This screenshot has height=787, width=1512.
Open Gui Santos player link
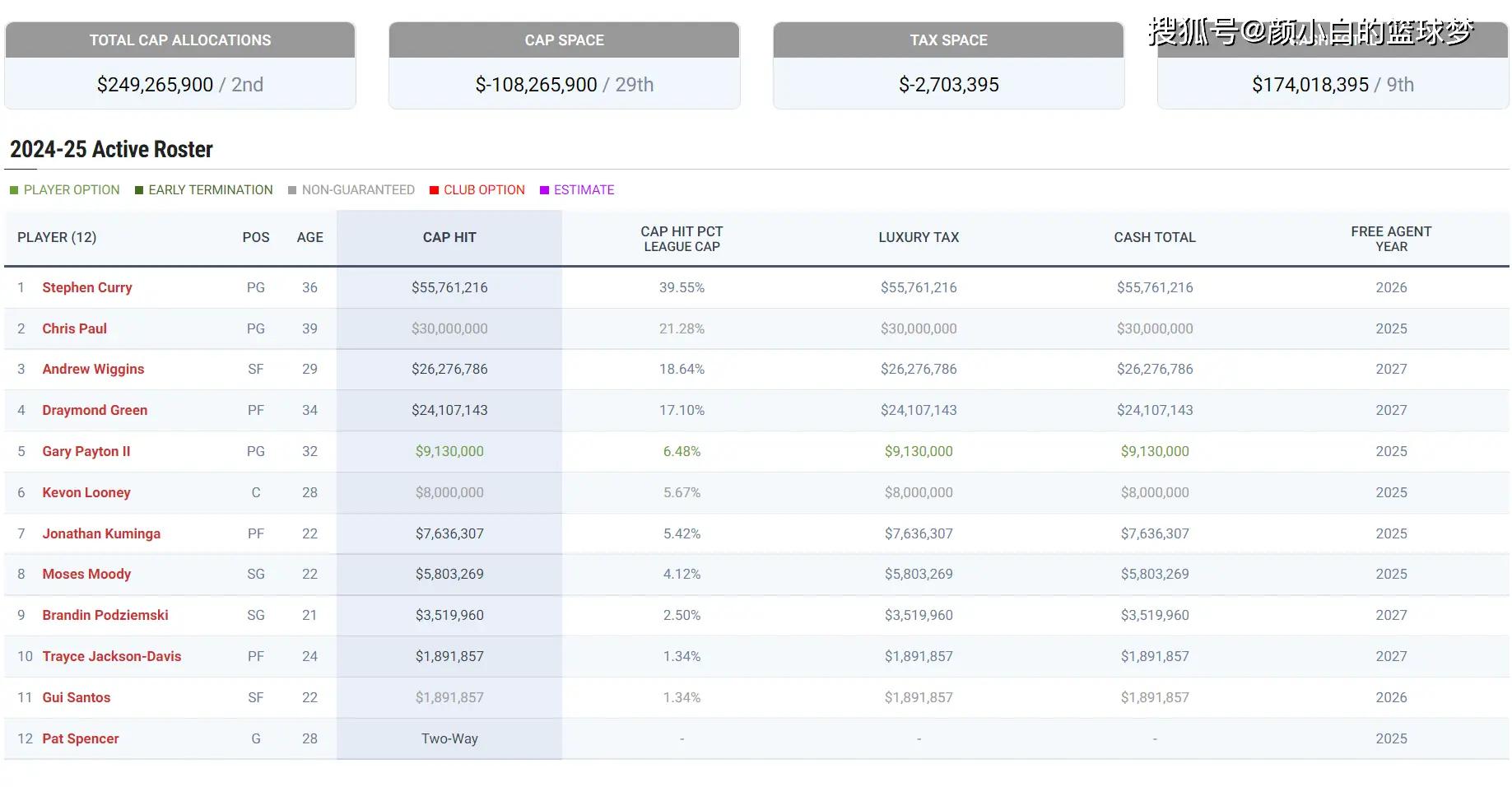point(76,697)
